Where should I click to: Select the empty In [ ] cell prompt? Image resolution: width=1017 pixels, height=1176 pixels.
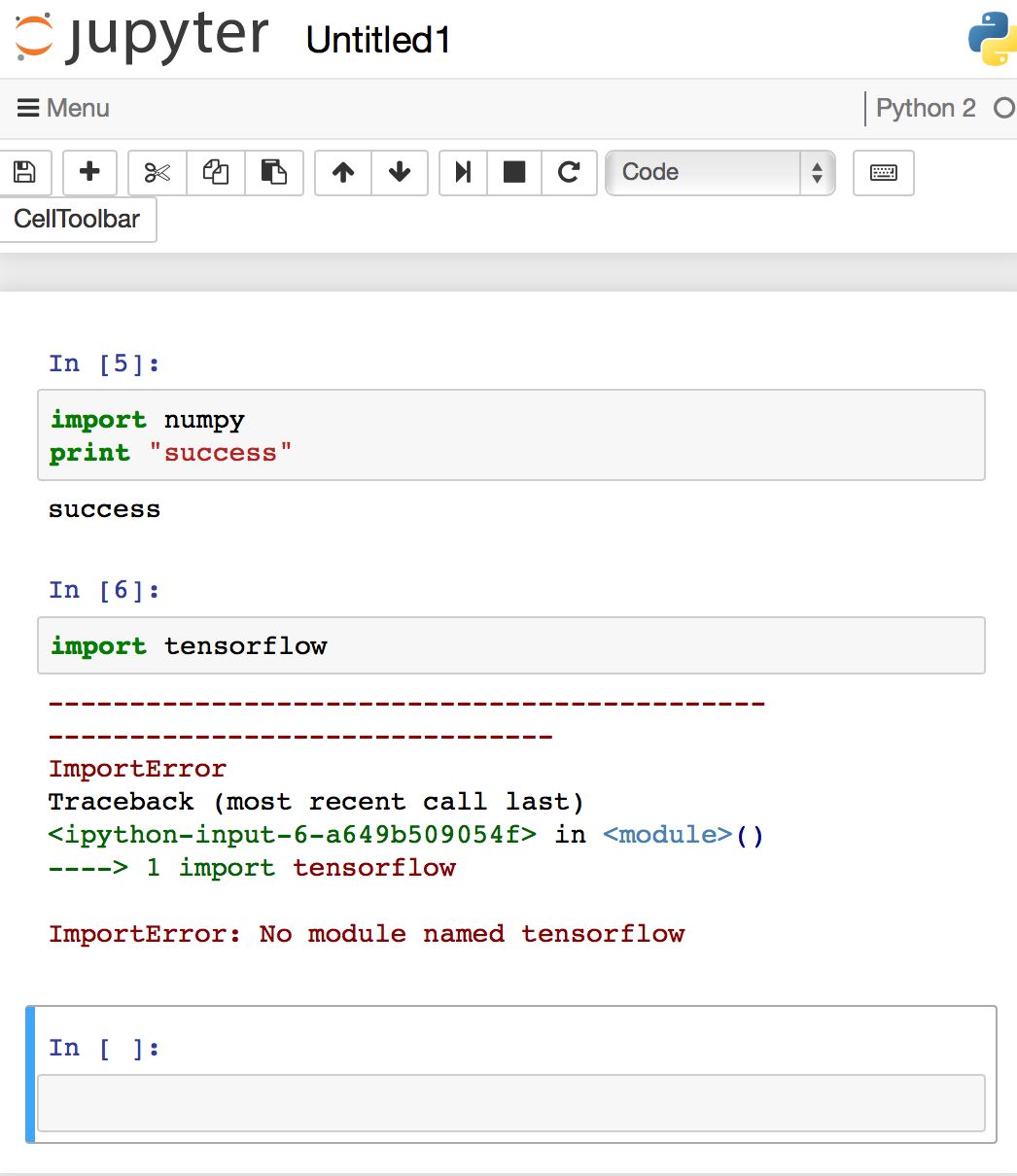tap(104, 1048)
